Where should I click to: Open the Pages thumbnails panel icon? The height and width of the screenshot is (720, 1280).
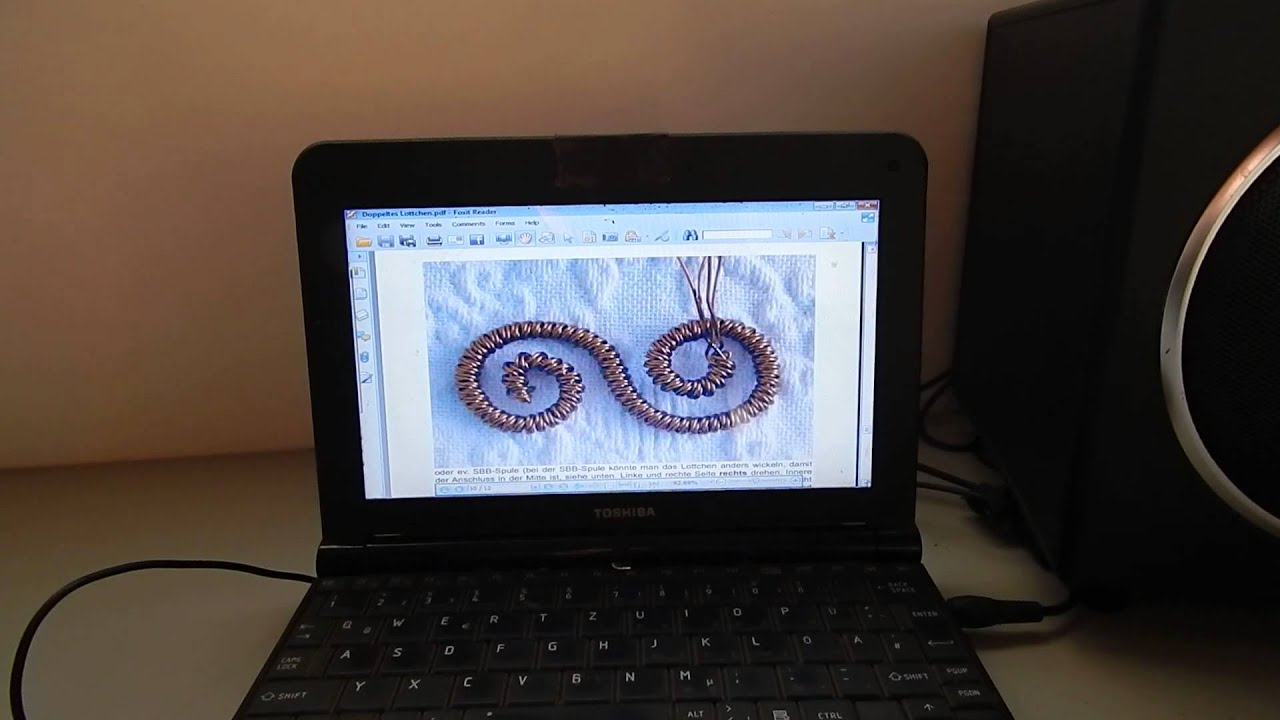(360, 293)
